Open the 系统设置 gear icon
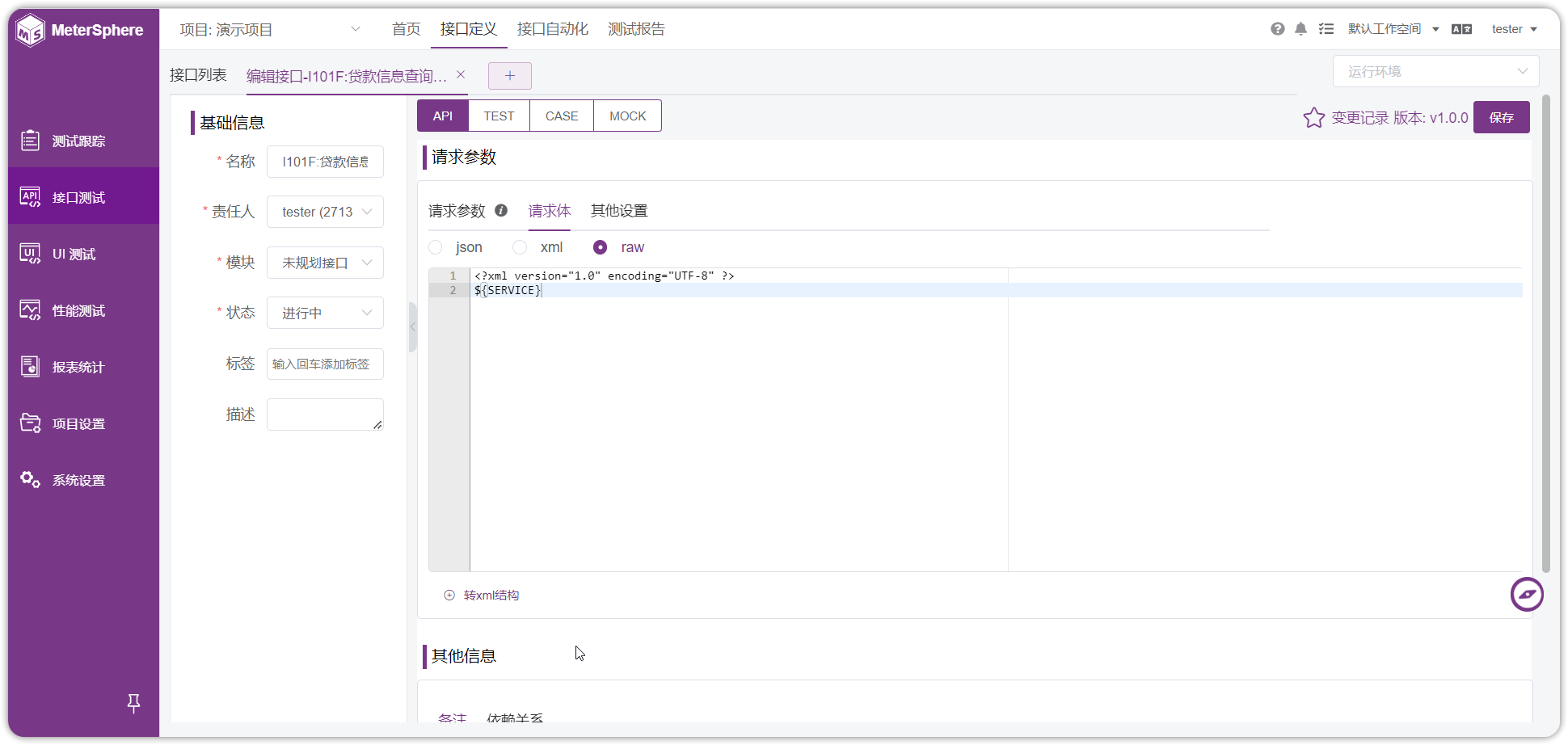Viewport: 1568px width, 745px height. [x=30, y=480]
